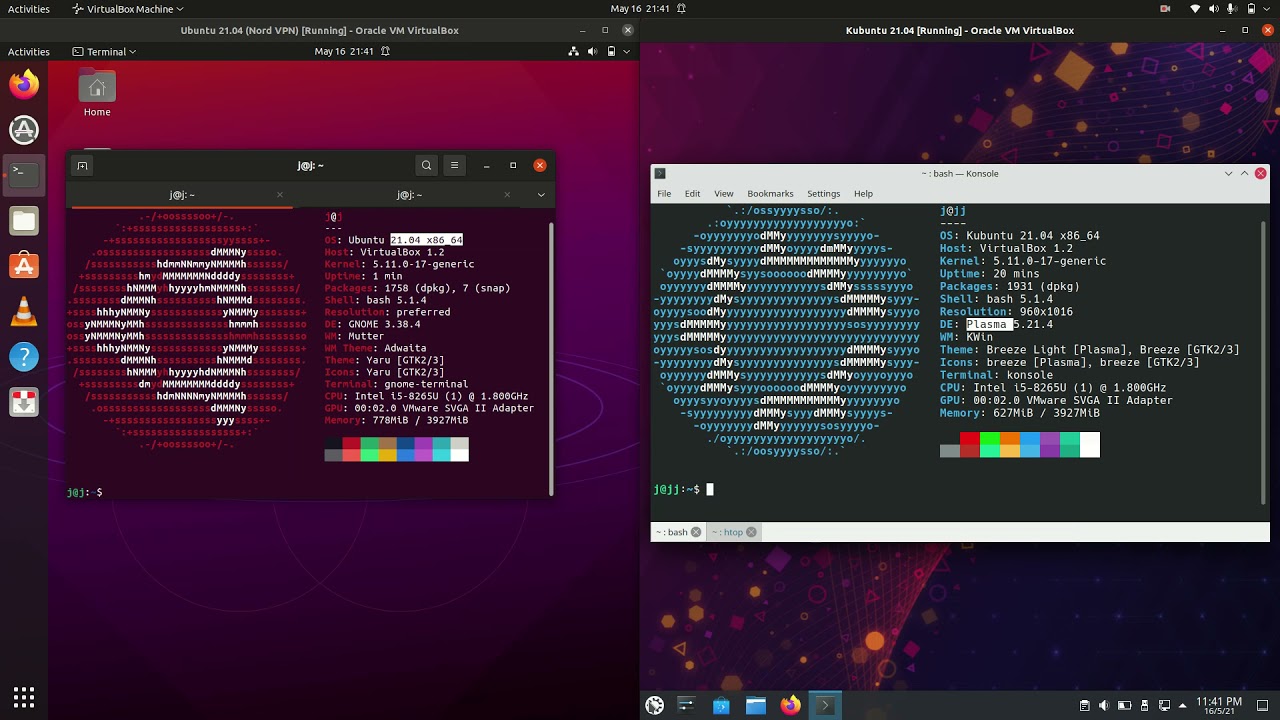Open the View menu in Konsole
Viewport: 1280px width, 720px height.
click(723, 193)
